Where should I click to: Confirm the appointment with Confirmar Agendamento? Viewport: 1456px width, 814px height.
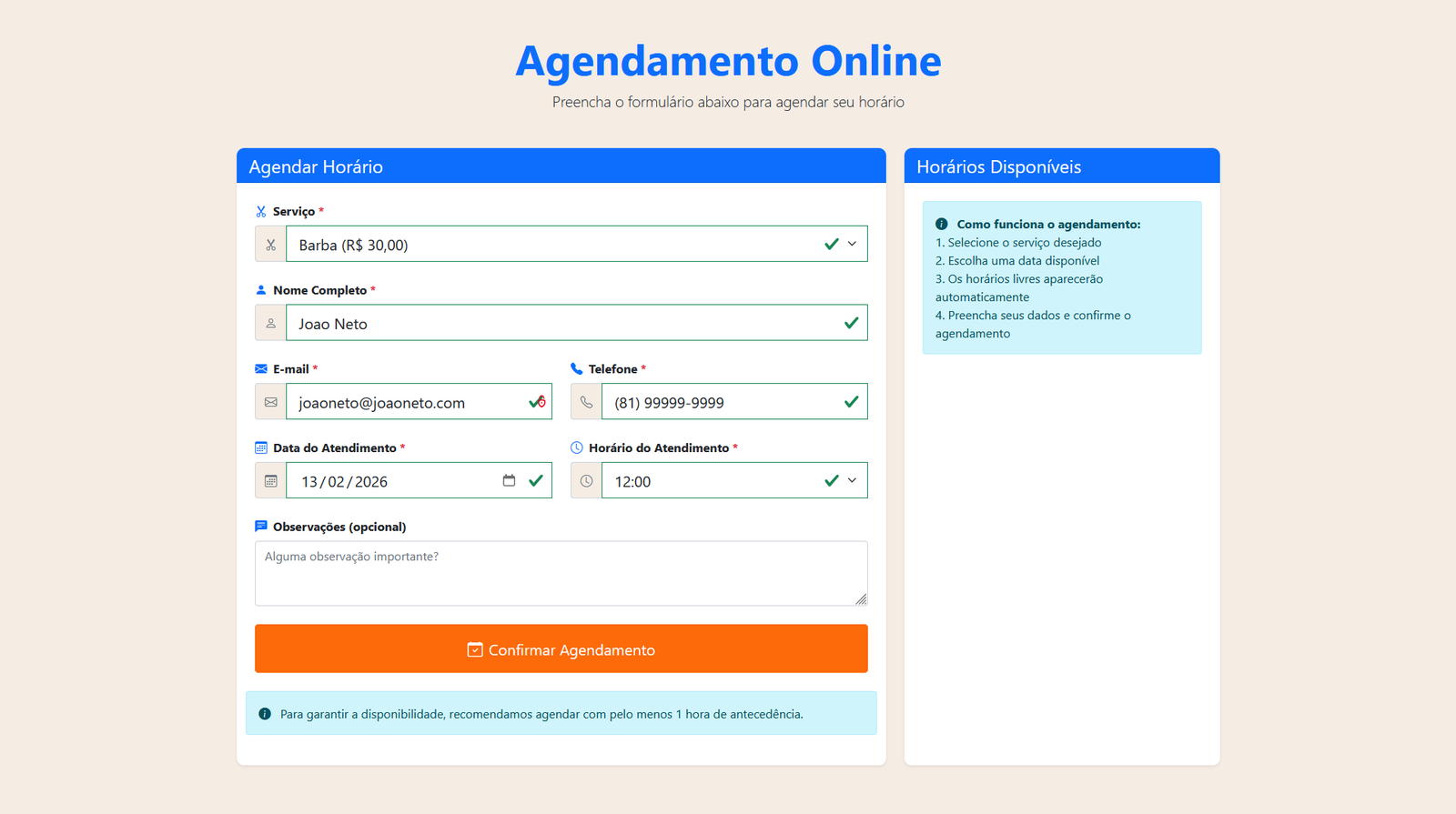[561, 648]
